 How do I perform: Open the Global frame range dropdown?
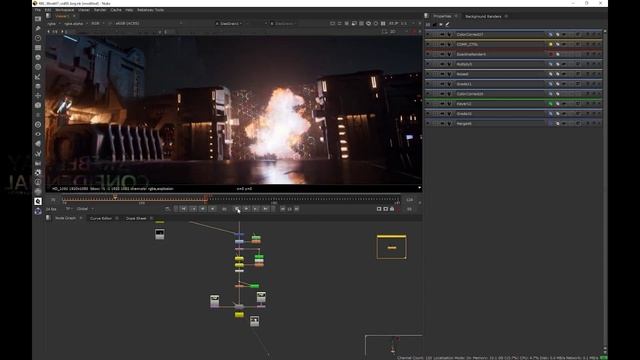click(x=84, y=209)
